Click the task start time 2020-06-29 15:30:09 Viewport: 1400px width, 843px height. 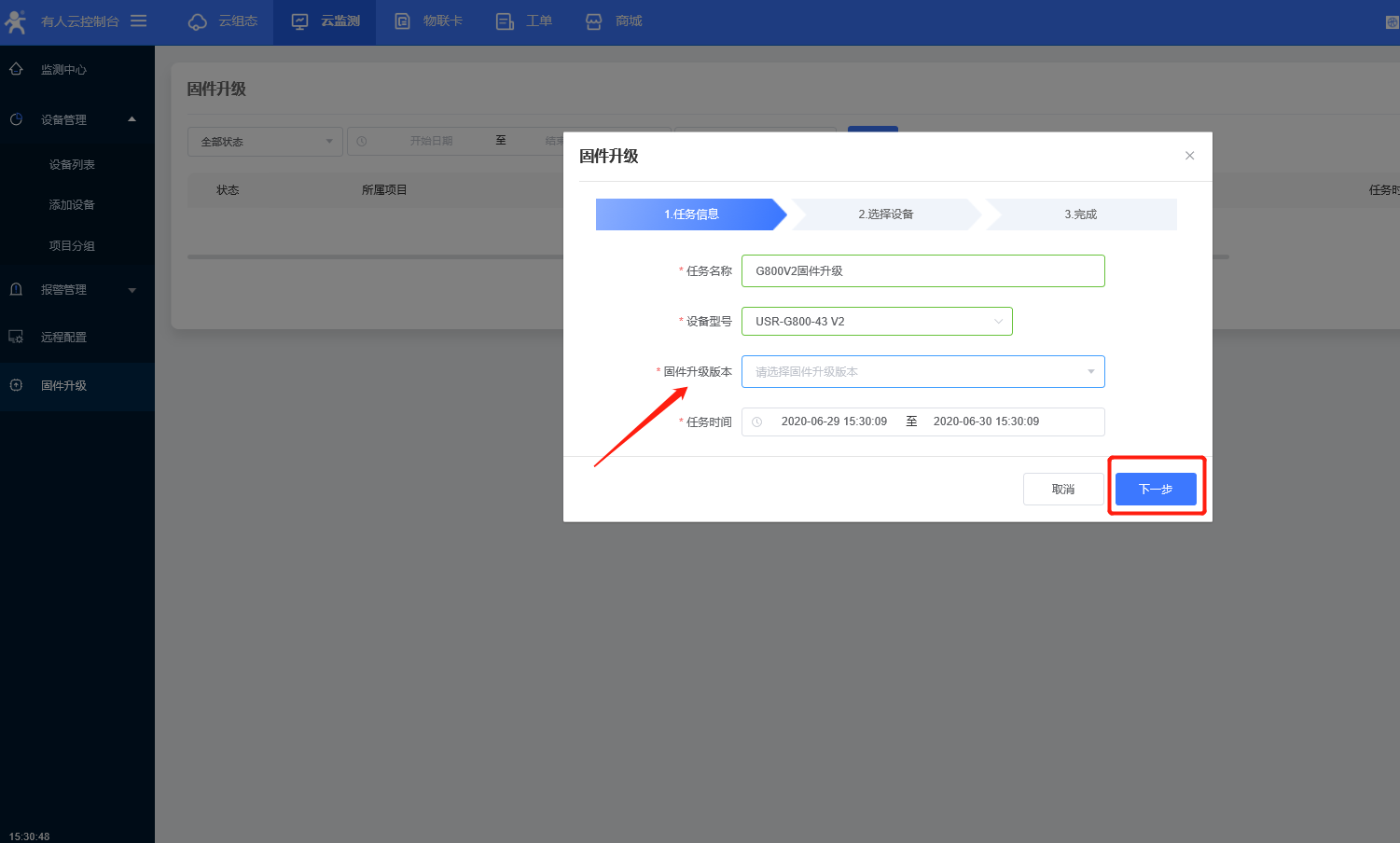(x=834, y=421)
